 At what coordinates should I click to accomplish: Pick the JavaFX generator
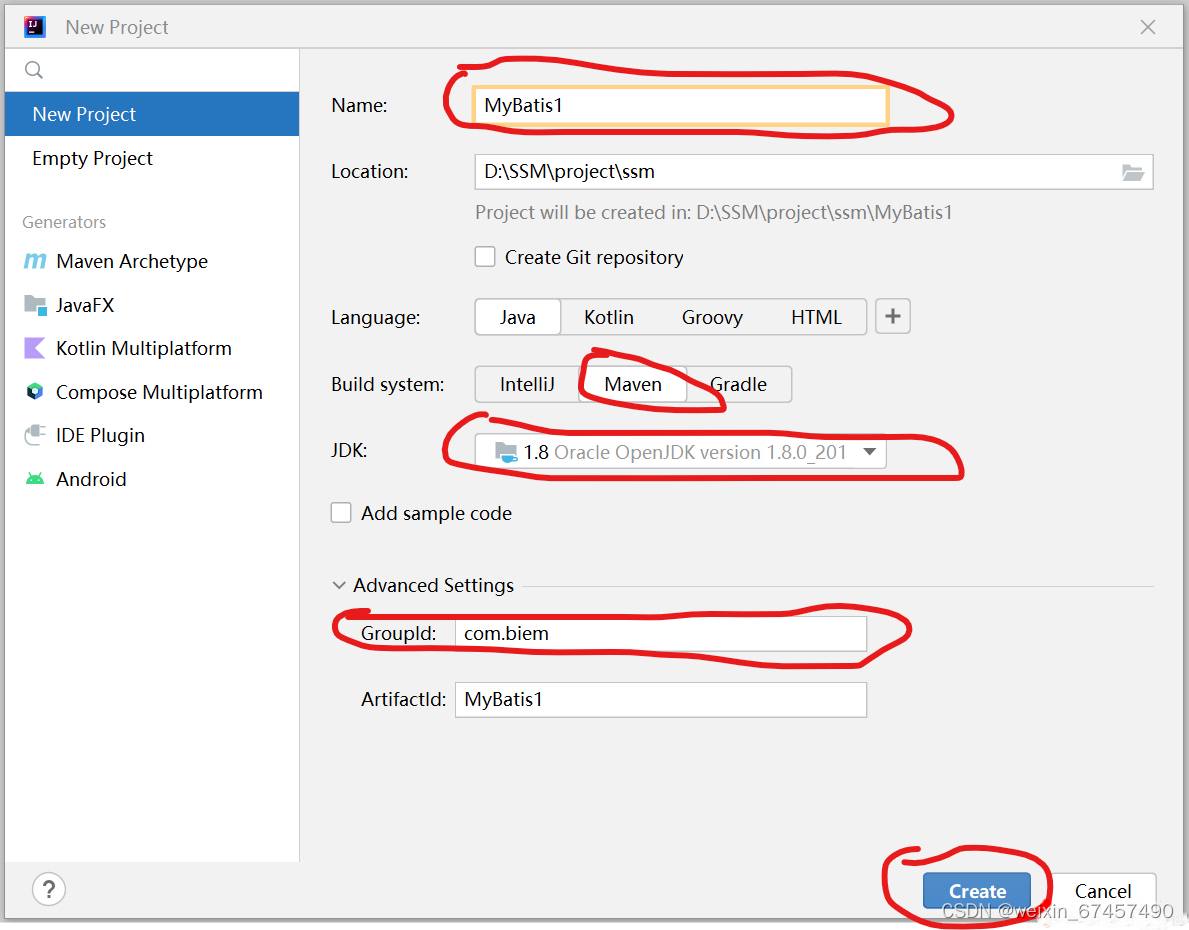pyautogui.click(x=152, y=305)
